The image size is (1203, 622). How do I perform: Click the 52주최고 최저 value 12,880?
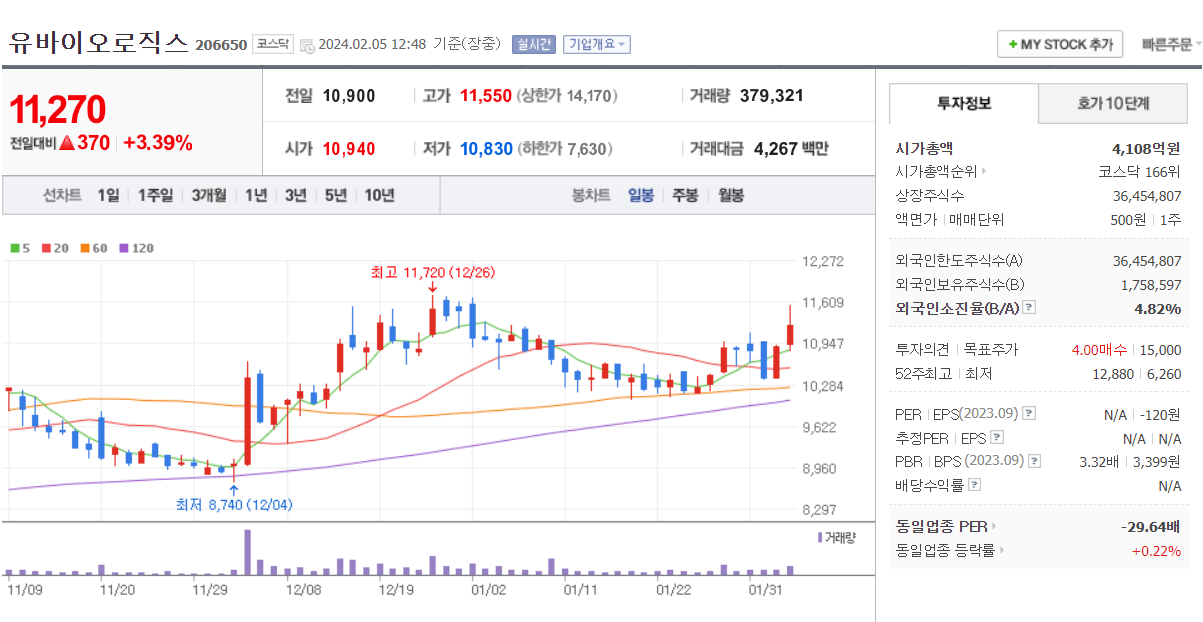(1114, 373)
